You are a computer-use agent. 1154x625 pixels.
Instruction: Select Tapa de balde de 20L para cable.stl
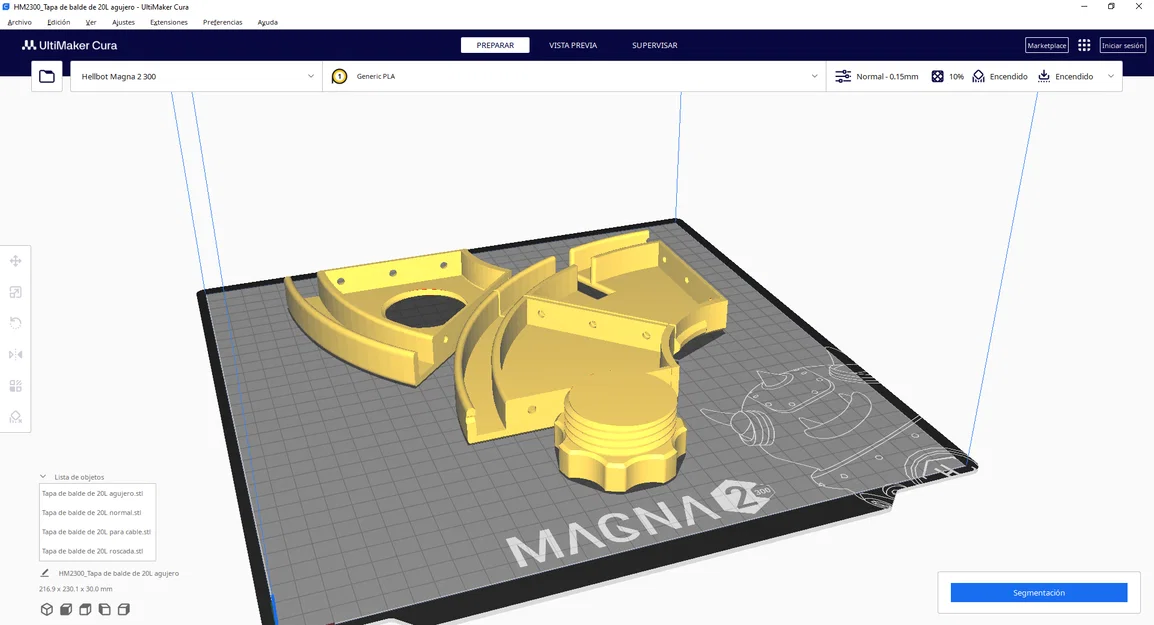pyautogui.click(x=97, y=532)
